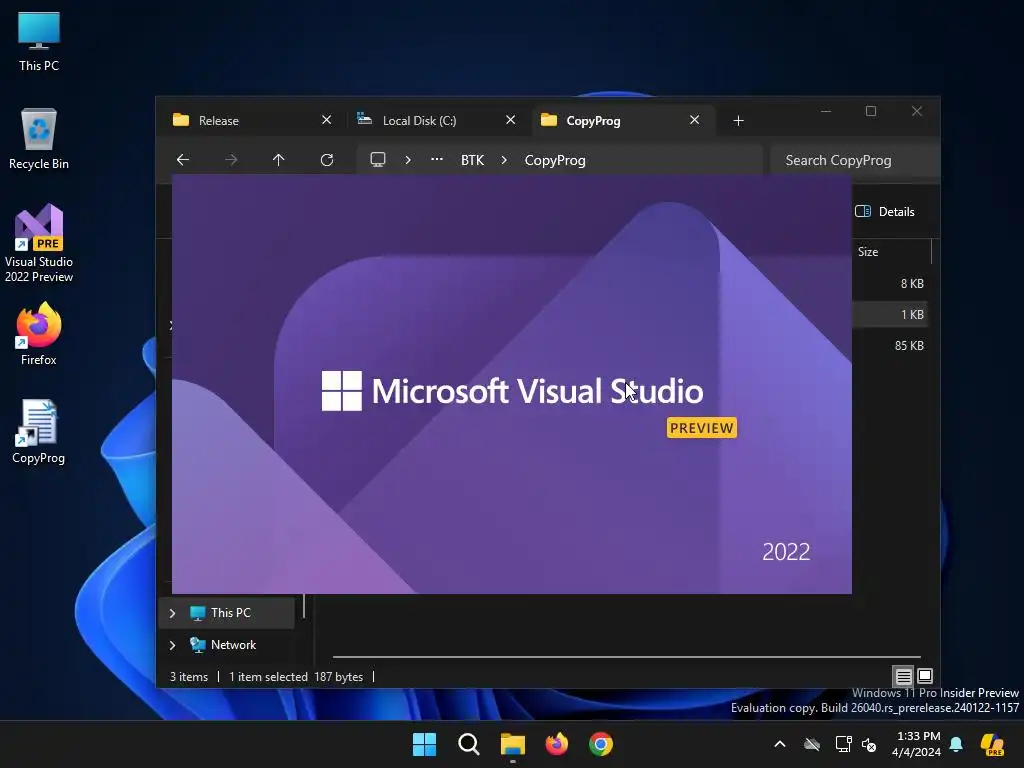
Task: Open the Recycle Bin desktop icon
Action: 39,139
